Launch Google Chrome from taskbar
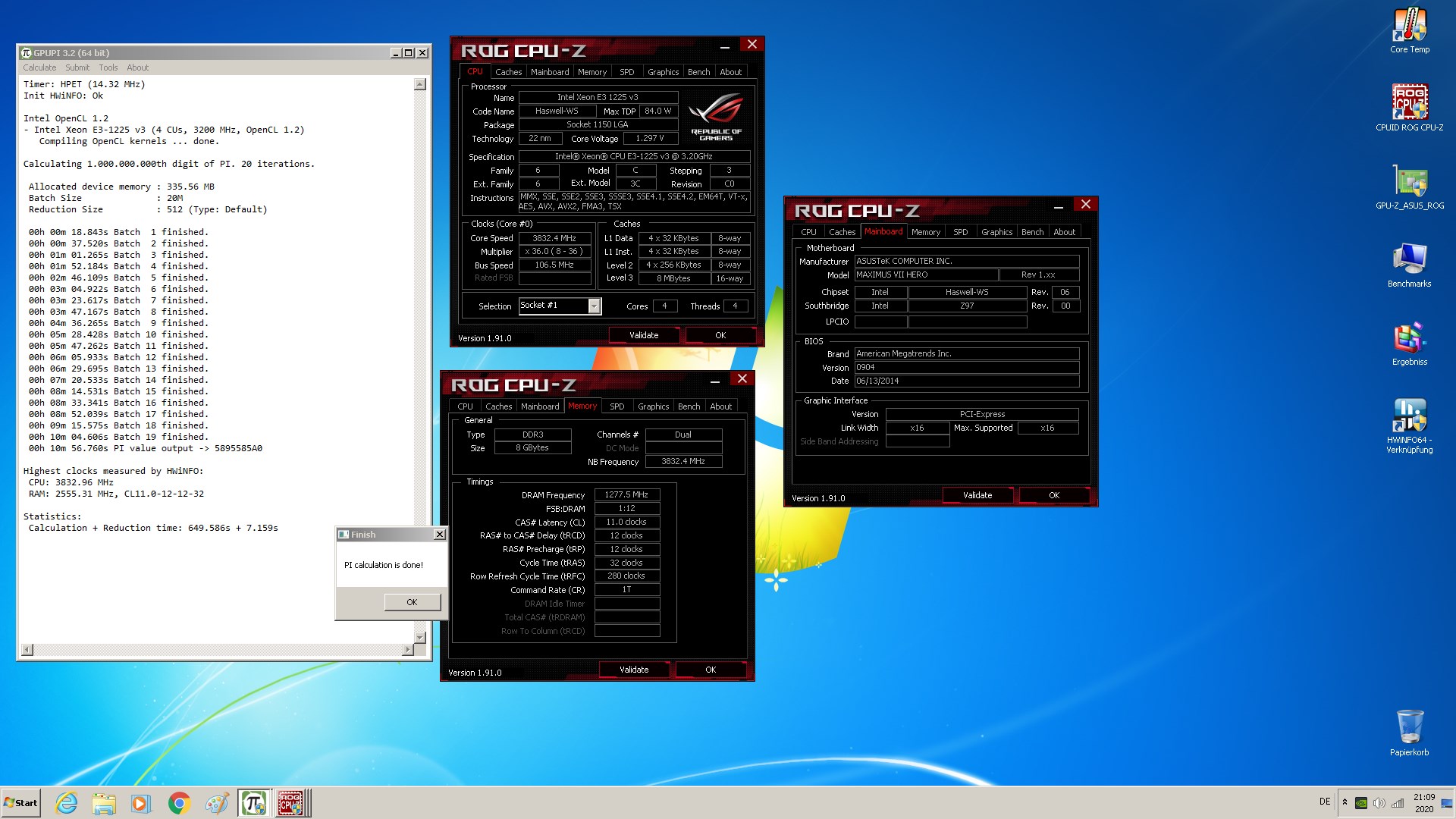The image size is (1456, 819). (x=179, y=803)
